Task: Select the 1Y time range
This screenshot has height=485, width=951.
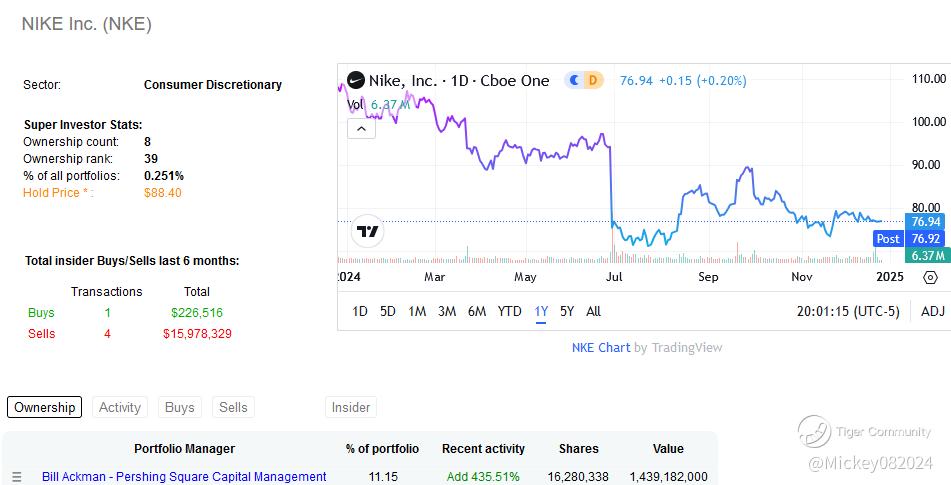Action: [x=541, y=311]
